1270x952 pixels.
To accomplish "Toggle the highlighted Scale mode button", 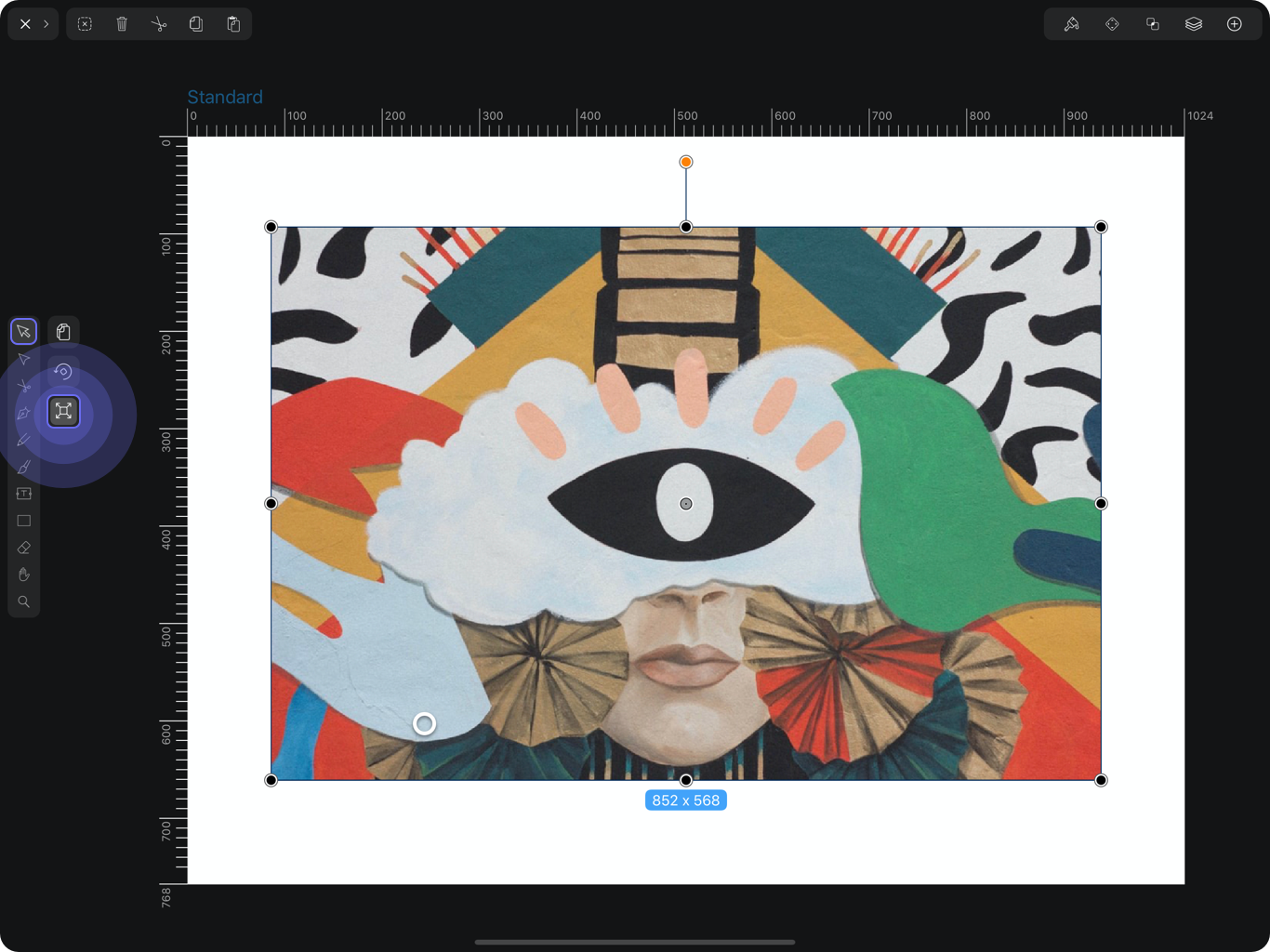I will click(x=63, y=411).
